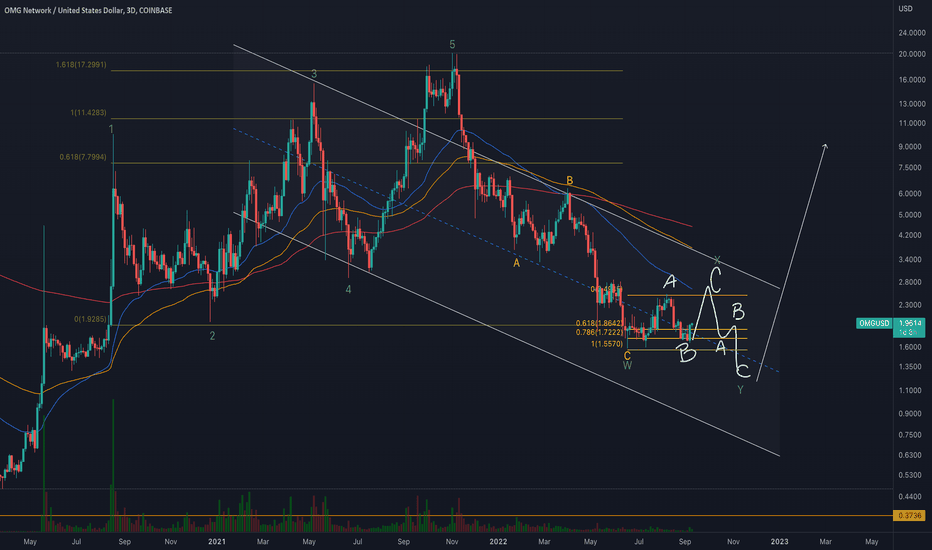Click the 0.7500 price axis label

[912, 435]
